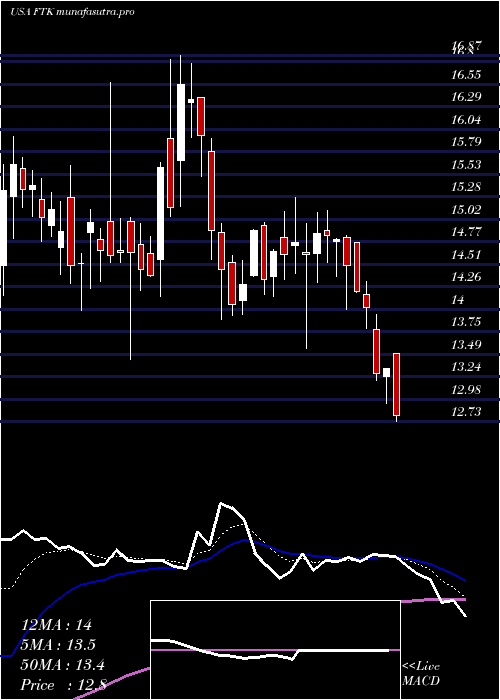Select the 15.28 price label
Image resolution: width=500 pixels, height=700 pixels.
[x=466, y=187]
